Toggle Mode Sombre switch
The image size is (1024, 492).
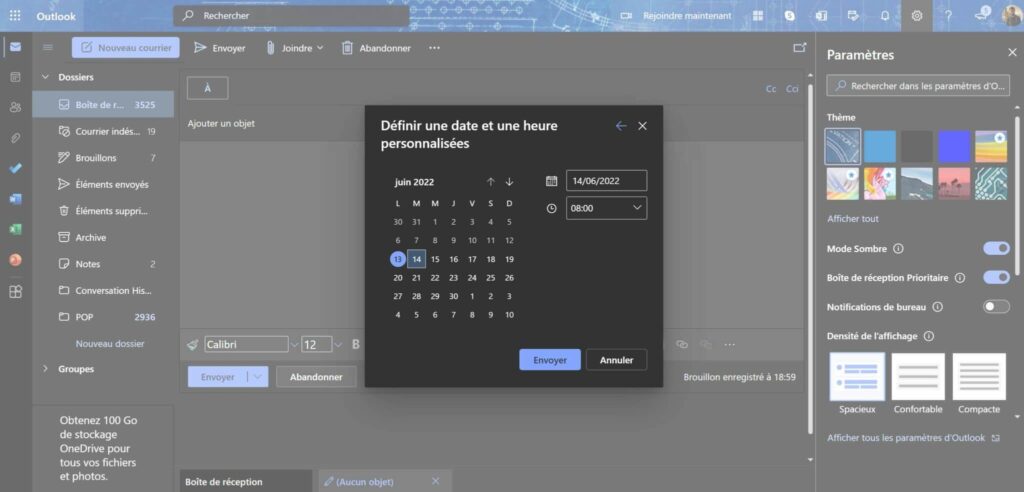(997, 248)
